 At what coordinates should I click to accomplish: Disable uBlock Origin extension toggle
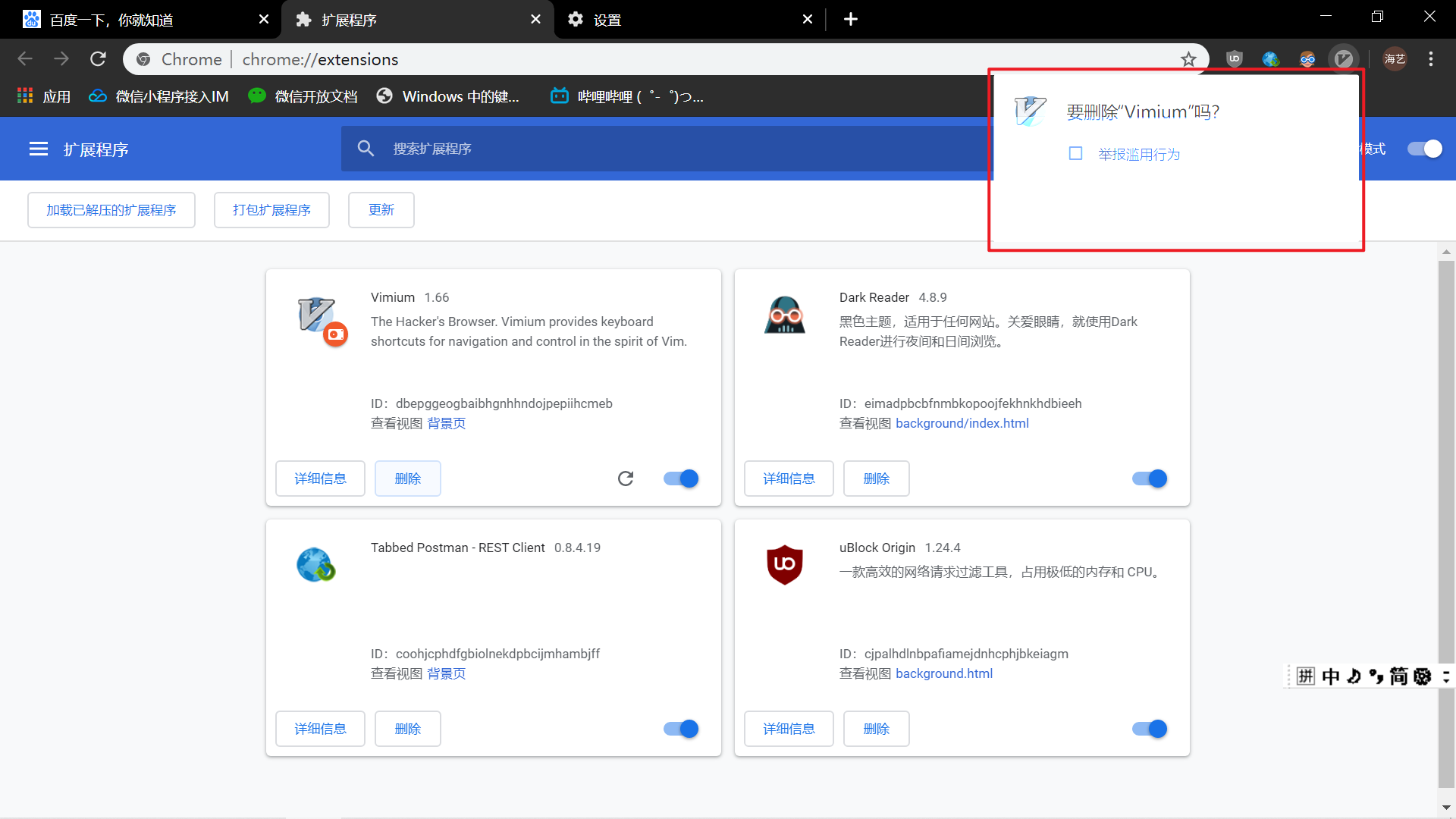point(1150,729)
